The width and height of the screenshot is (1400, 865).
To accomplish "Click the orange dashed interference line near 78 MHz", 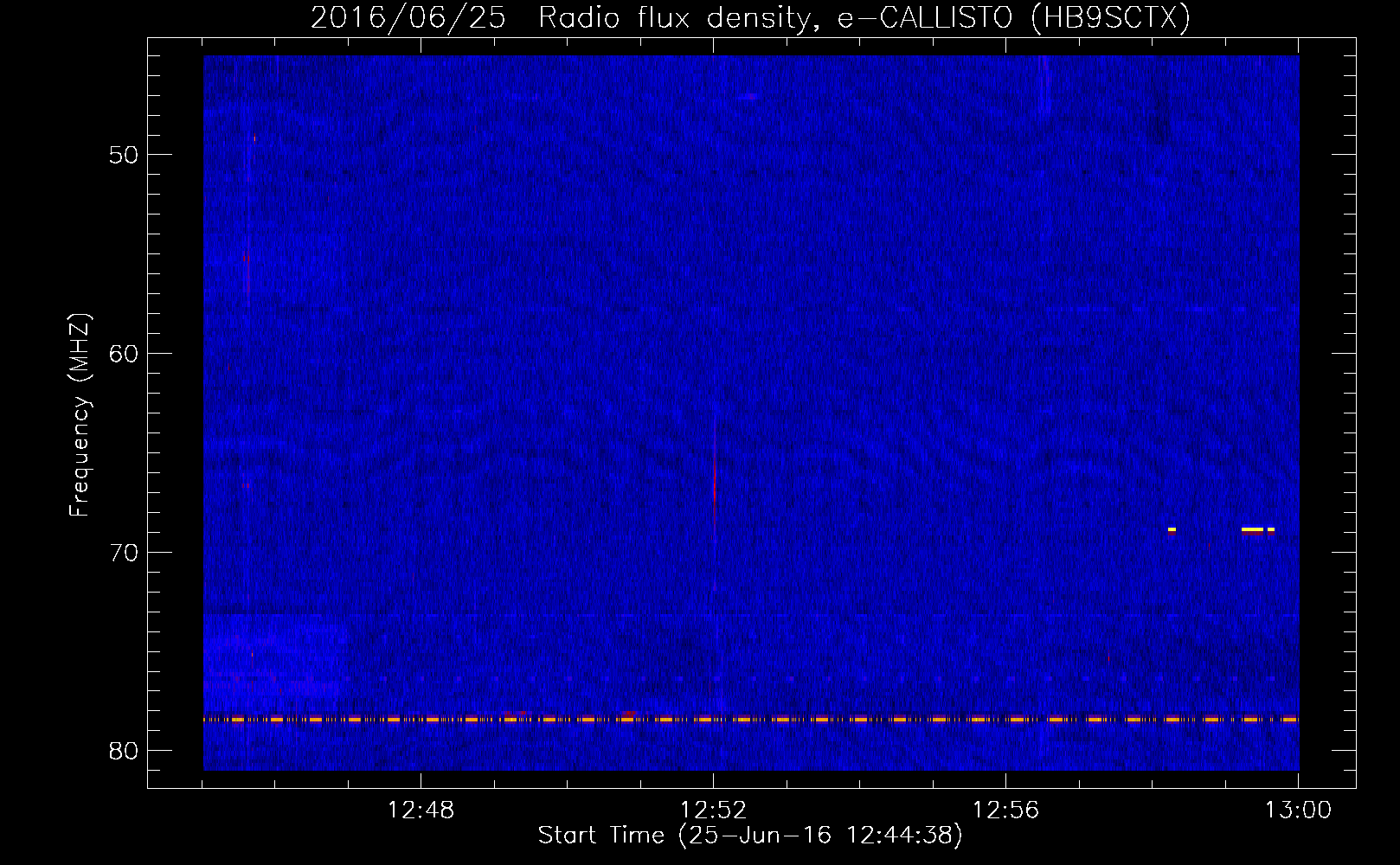I will point(751,720).
